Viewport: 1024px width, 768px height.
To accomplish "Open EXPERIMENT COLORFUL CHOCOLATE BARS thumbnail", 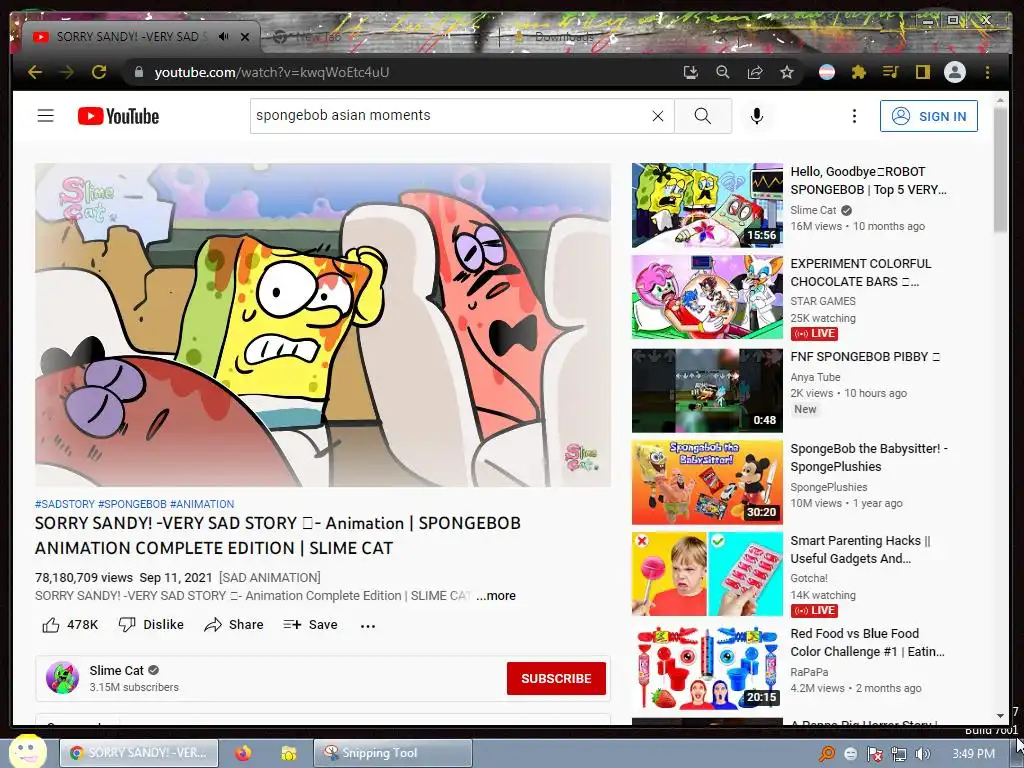I will pos(707,297).
